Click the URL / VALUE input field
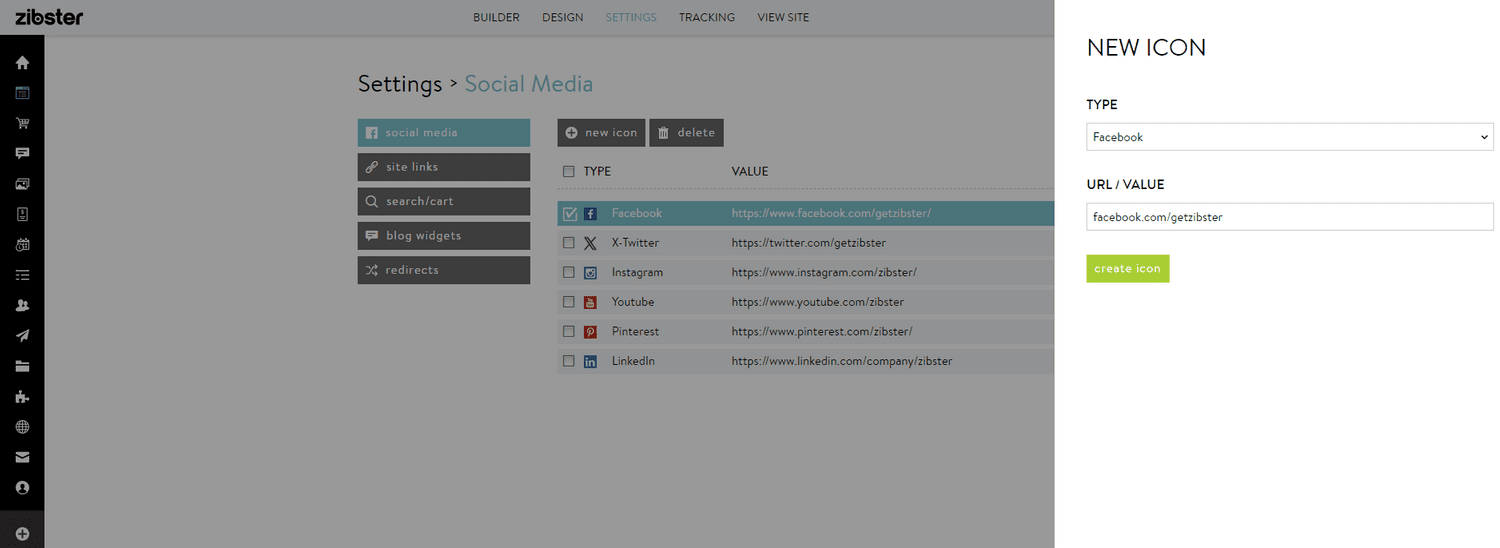The image size is (1500, 548). 1289,217
